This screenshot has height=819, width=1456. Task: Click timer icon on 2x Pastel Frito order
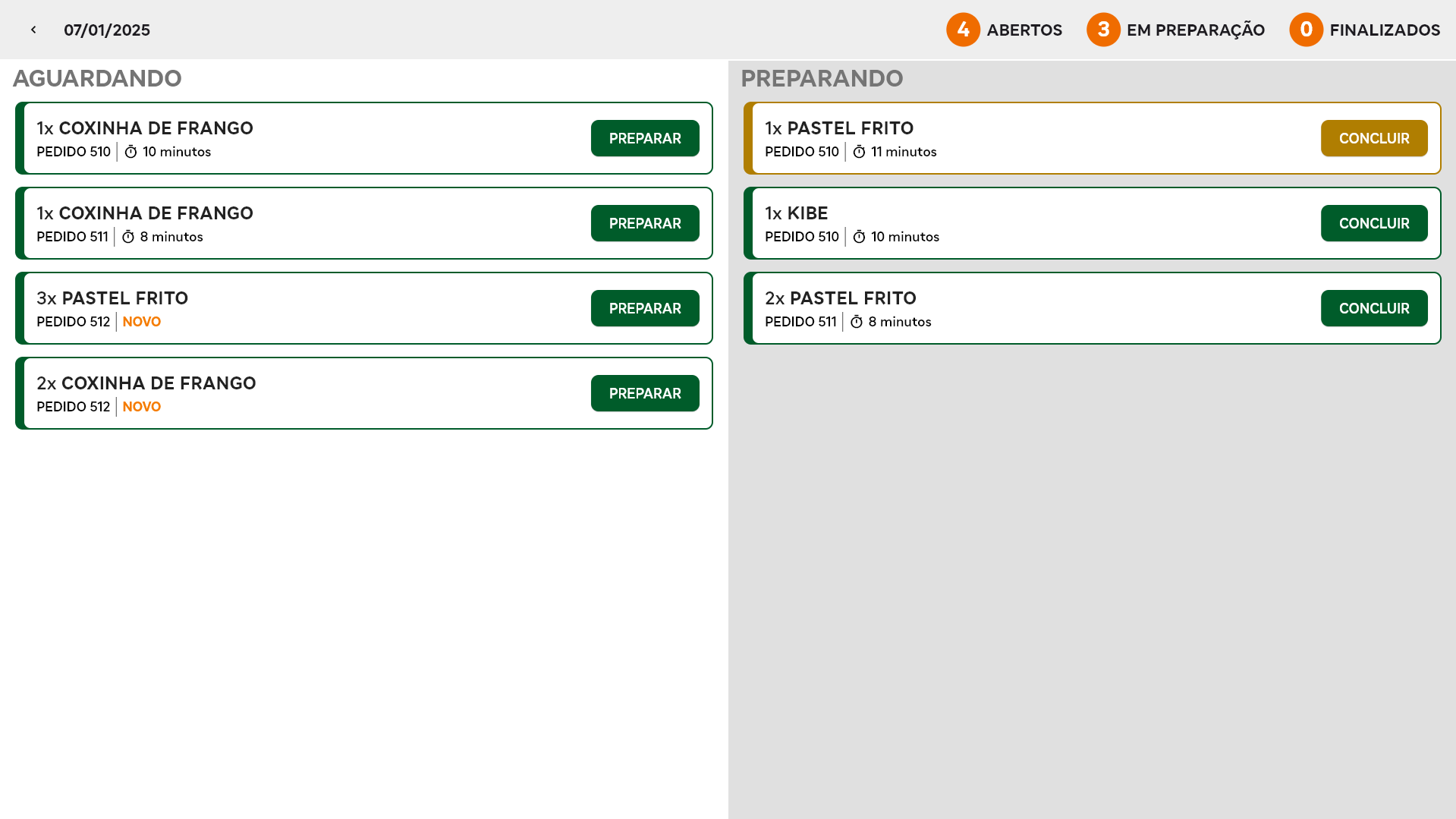[x=857, y=322]
